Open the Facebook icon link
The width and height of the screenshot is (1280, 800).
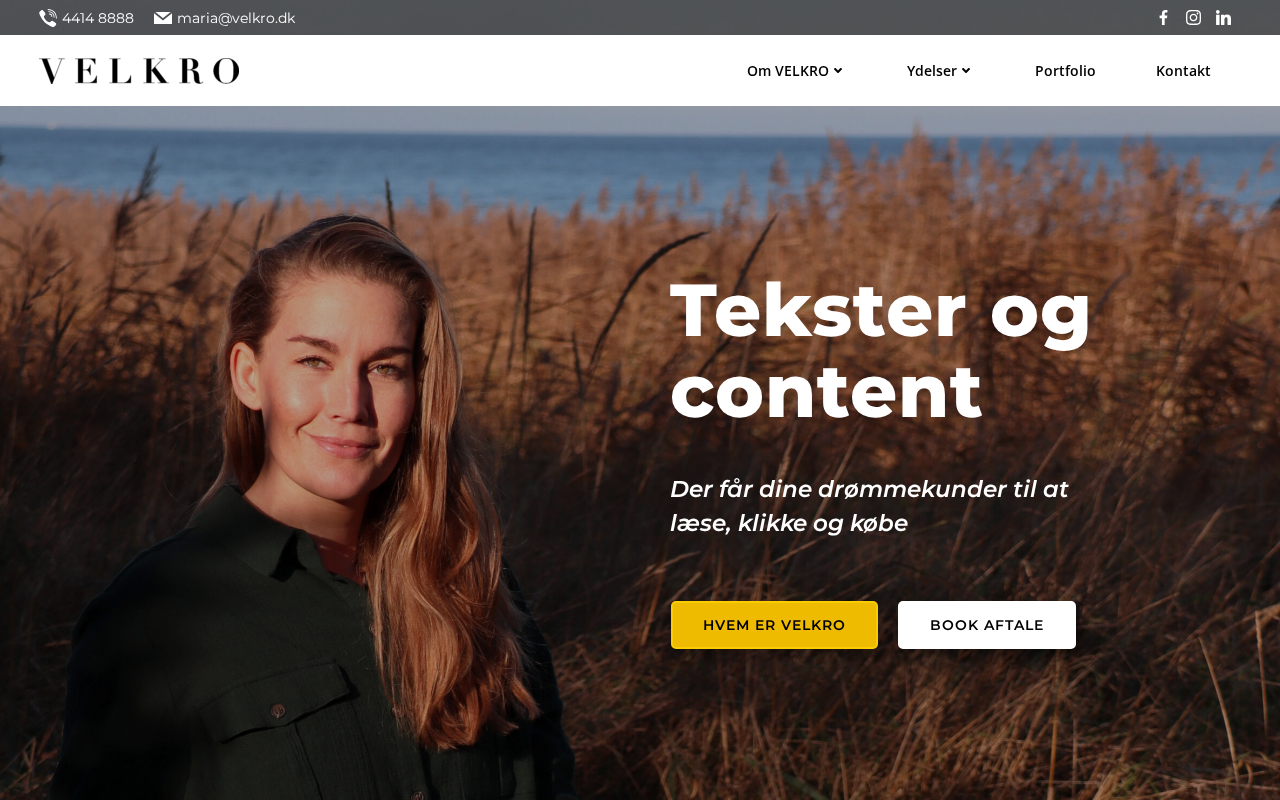coord(1163,18)
